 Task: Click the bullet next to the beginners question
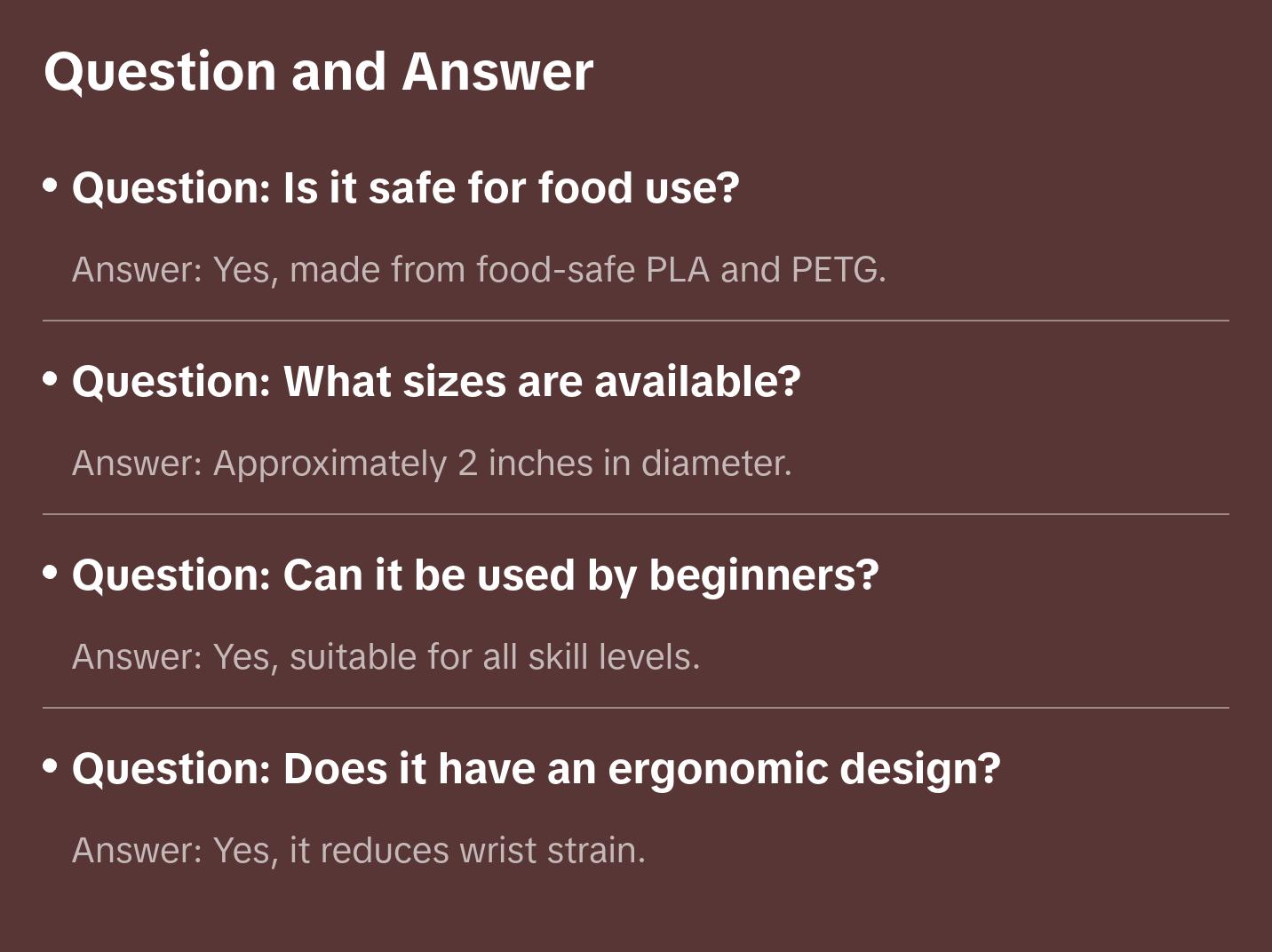point(51,573)
